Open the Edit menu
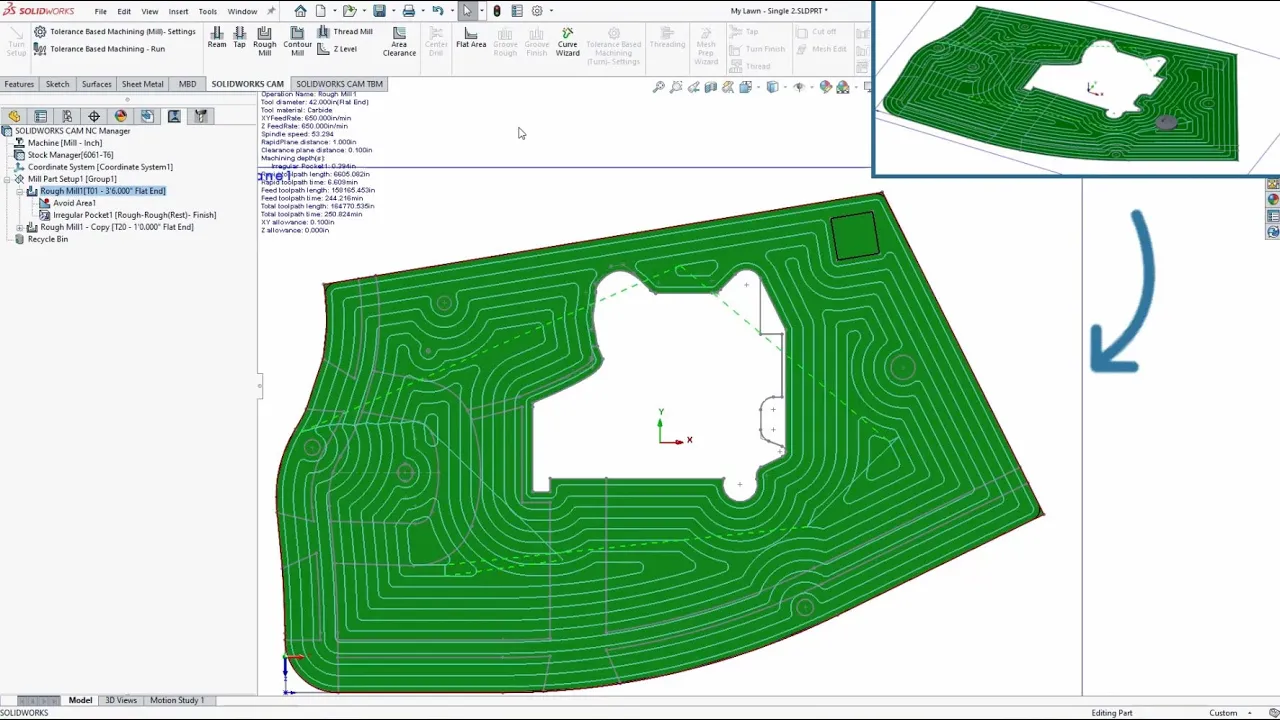This screenshot has width=1280, height=720. pos(124,11)
